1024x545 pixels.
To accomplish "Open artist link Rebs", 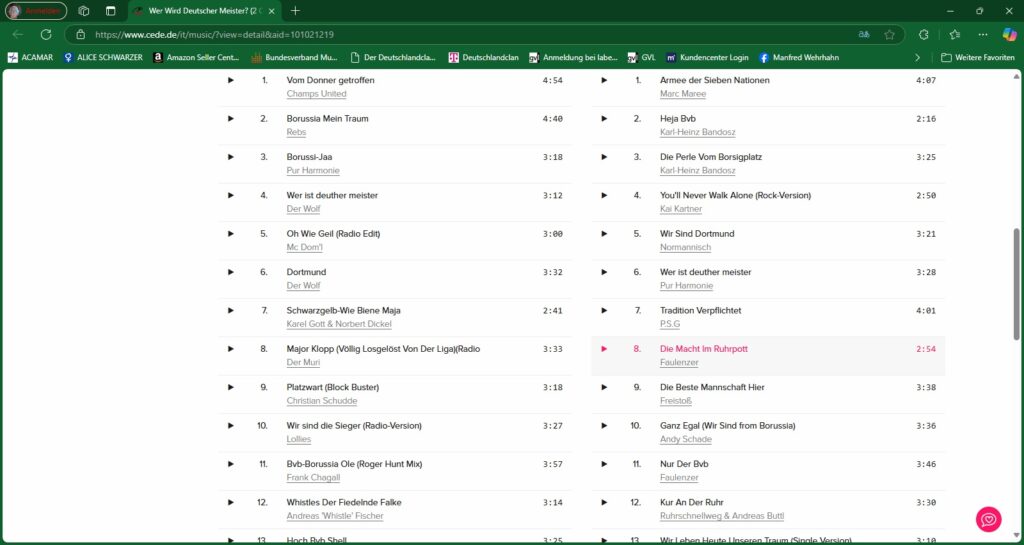I will click(296, 132).
